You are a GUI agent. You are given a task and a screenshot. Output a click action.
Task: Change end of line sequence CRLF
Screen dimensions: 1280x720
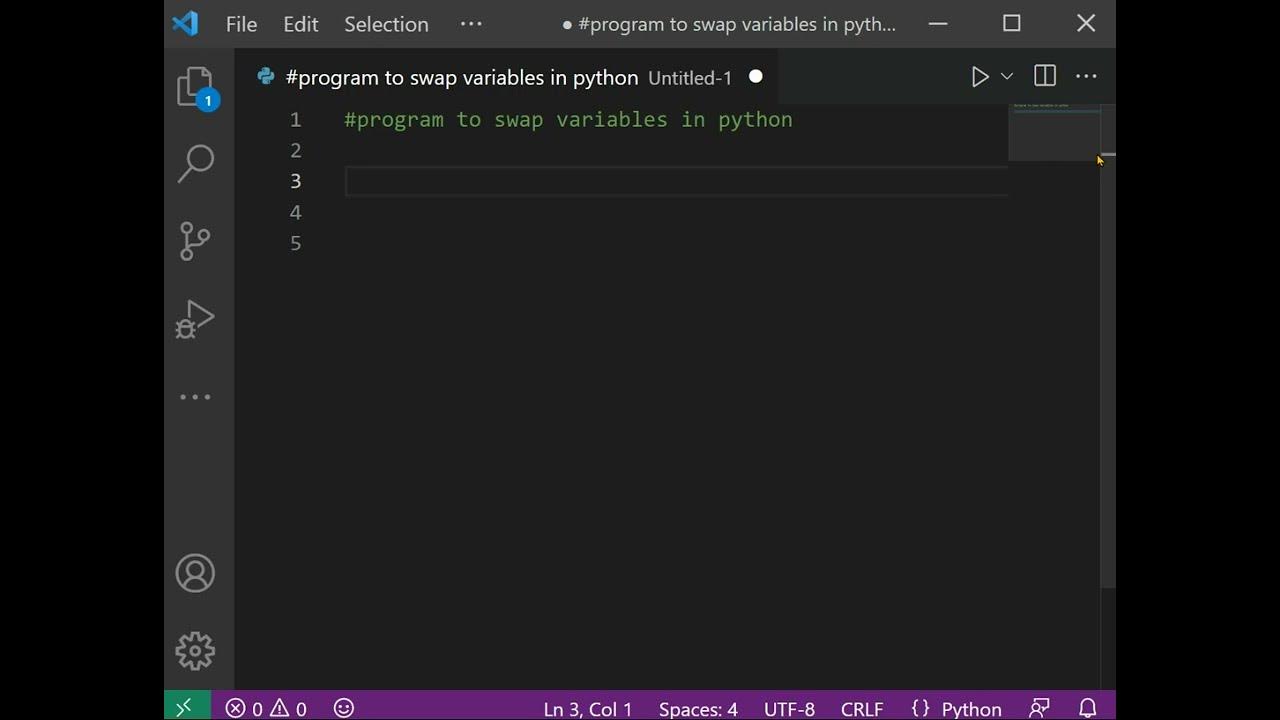tap(862, 709)
